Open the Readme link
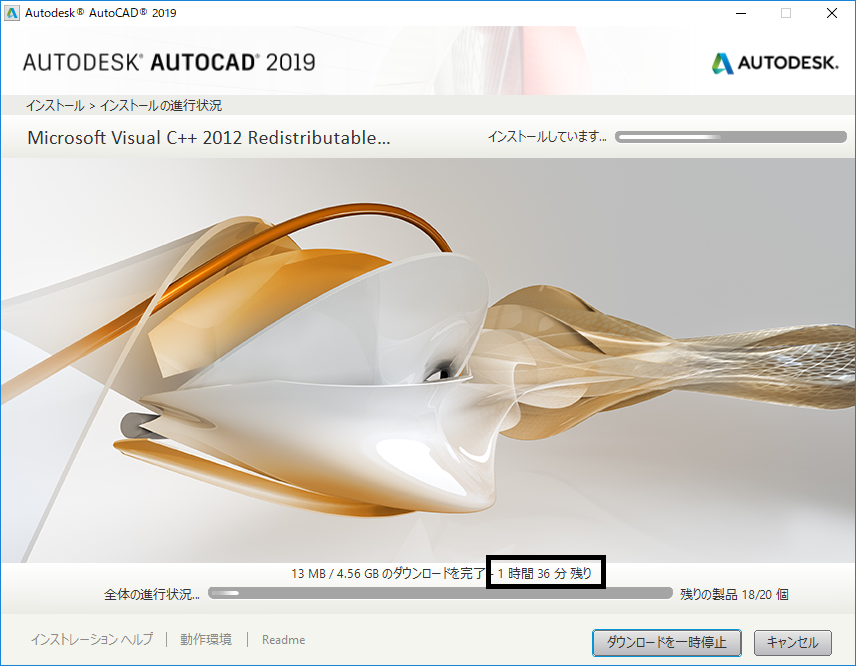This screenshot has height=669, width=856. pyautogui.click(x=283, y=640)
